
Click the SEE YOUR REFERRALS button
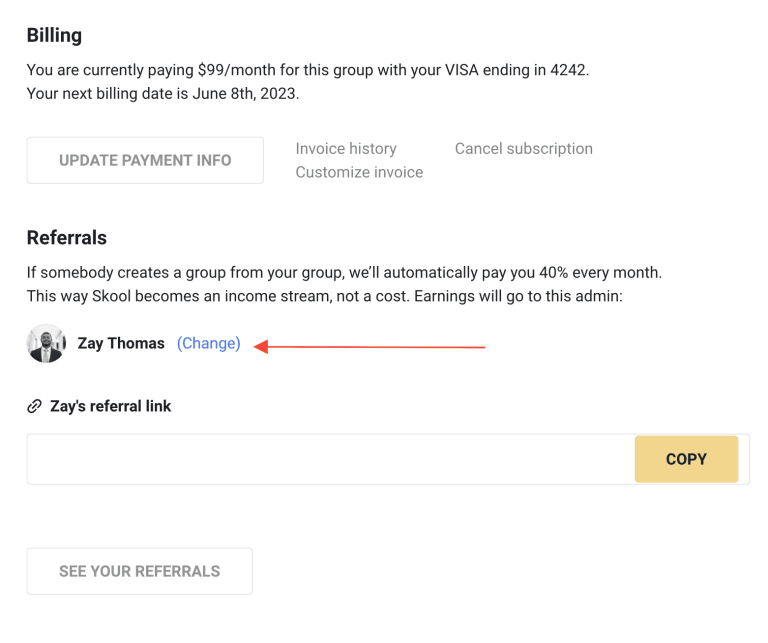click(139, 571)
